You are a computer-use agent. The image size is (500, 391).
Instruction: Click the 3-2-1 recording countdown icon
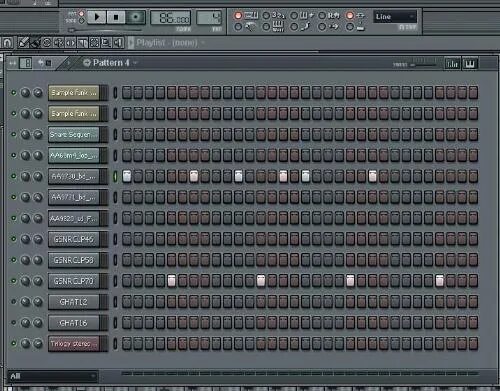click(x=279, y=15)
